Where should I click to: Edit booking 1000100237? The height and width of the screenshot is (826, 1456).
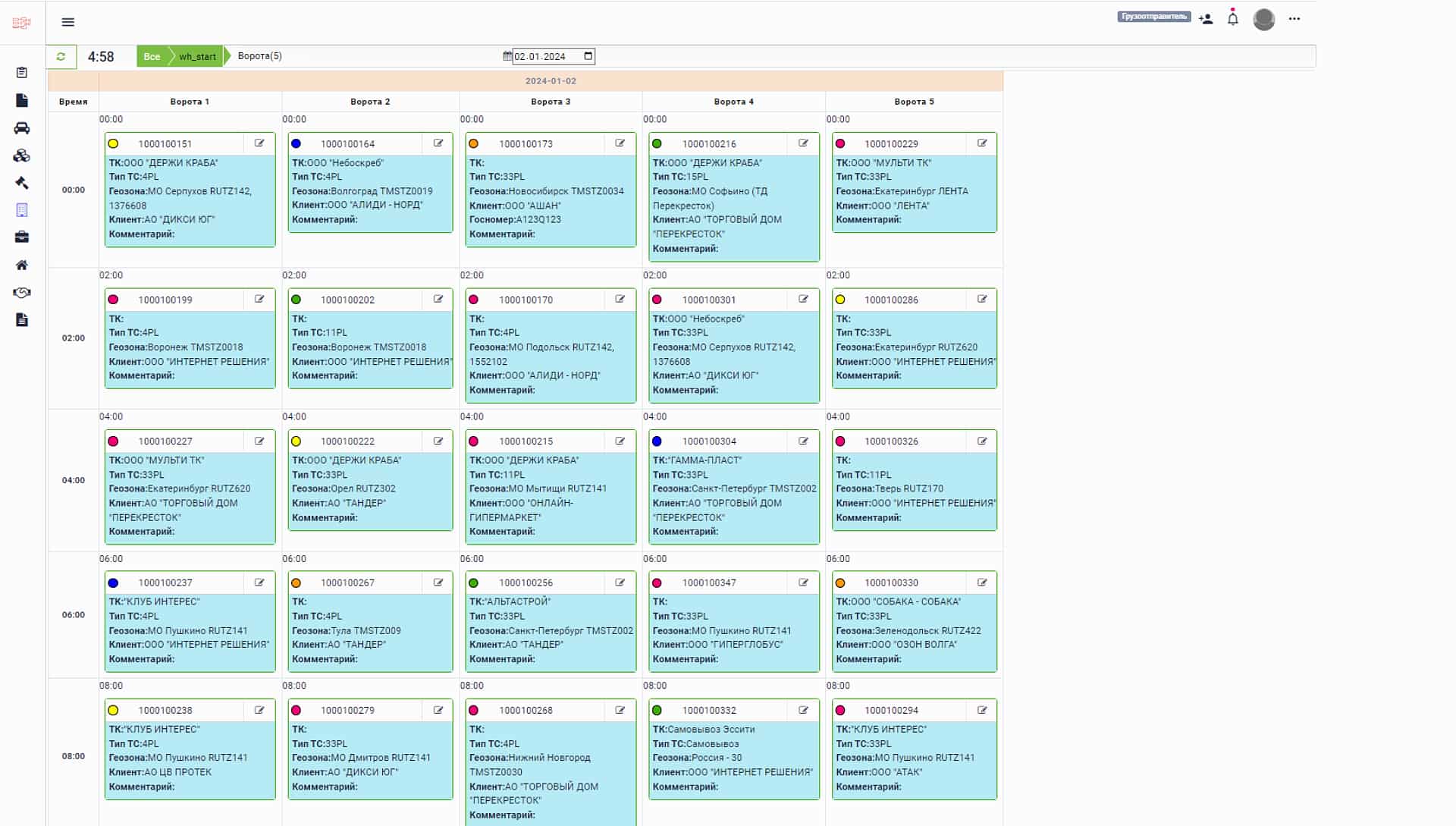[x=260, y=583]
